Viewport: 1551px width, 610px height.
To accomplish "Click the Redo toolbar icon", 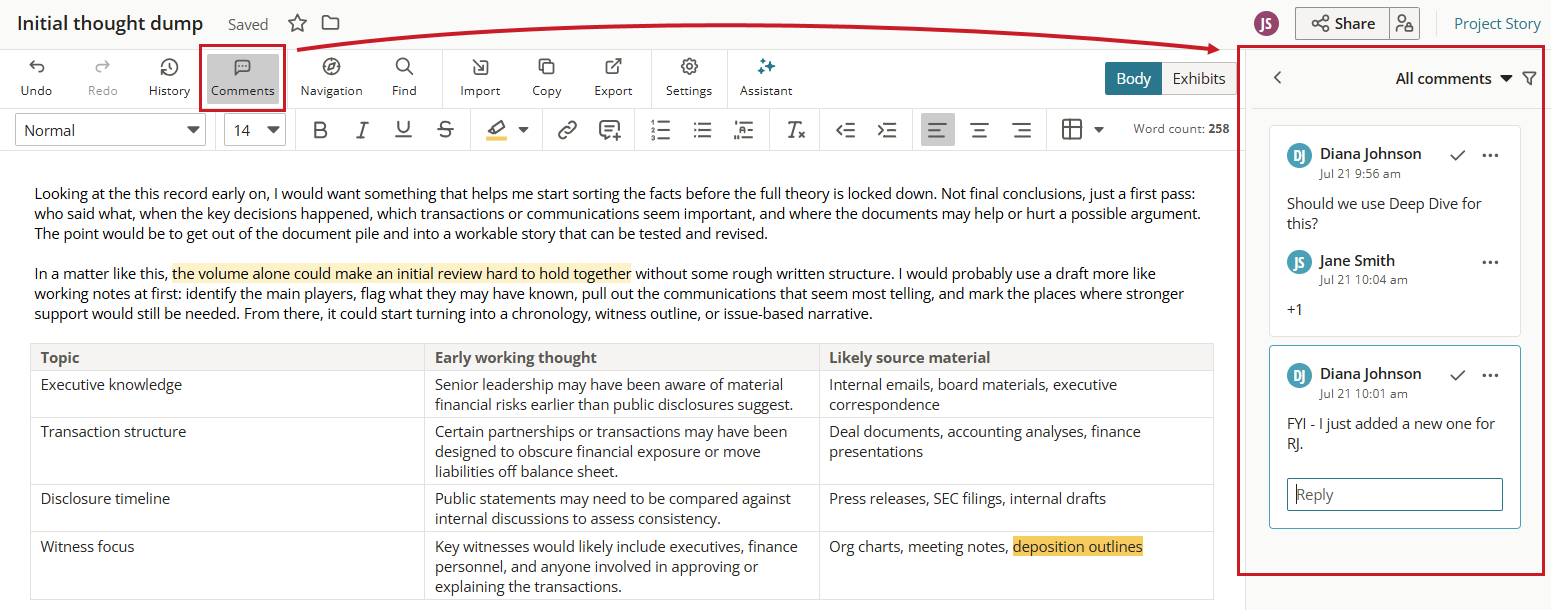I will click(x=102, y=77).
